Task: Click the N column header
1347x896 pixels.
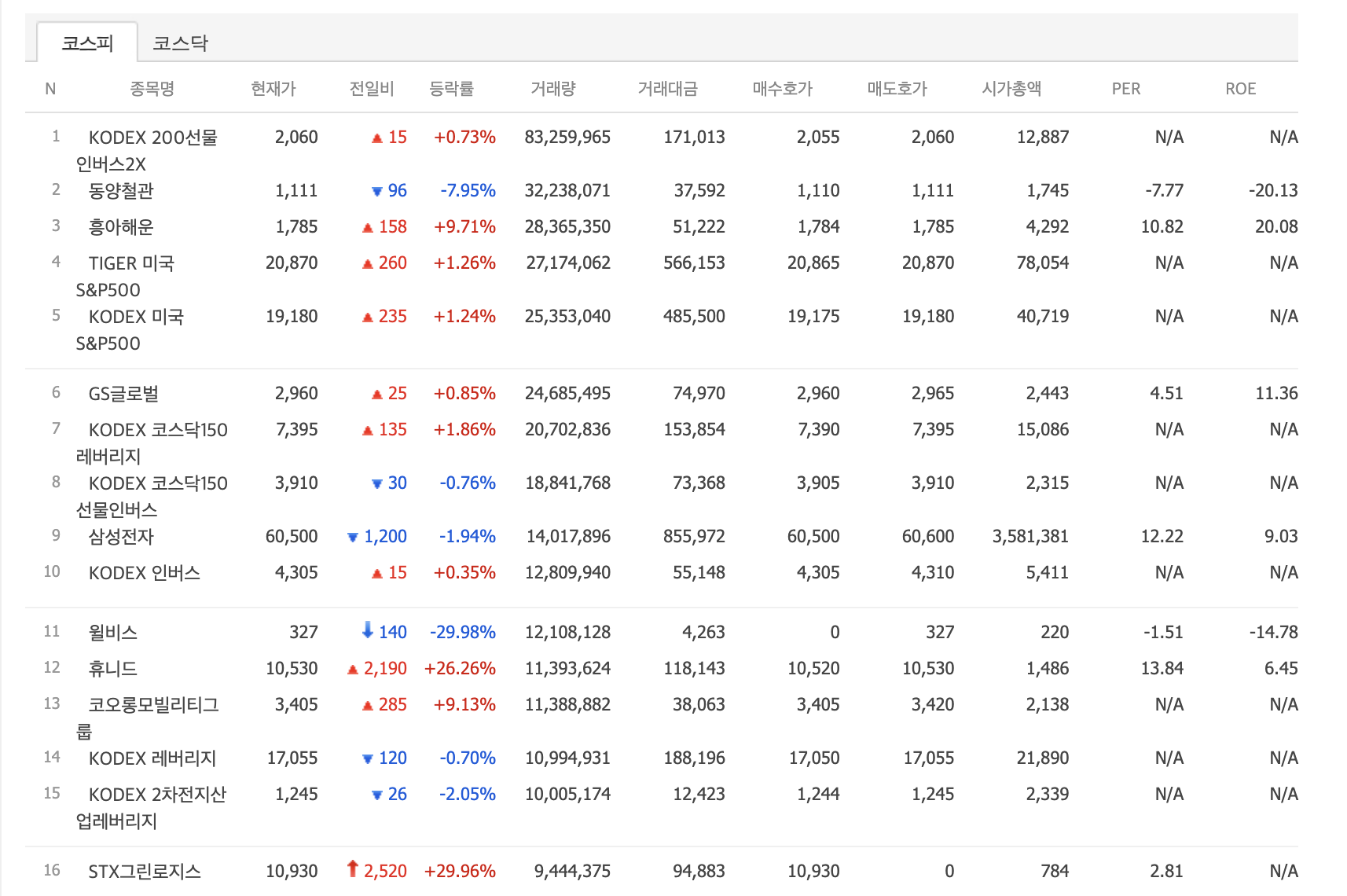Action: point(50,88)
